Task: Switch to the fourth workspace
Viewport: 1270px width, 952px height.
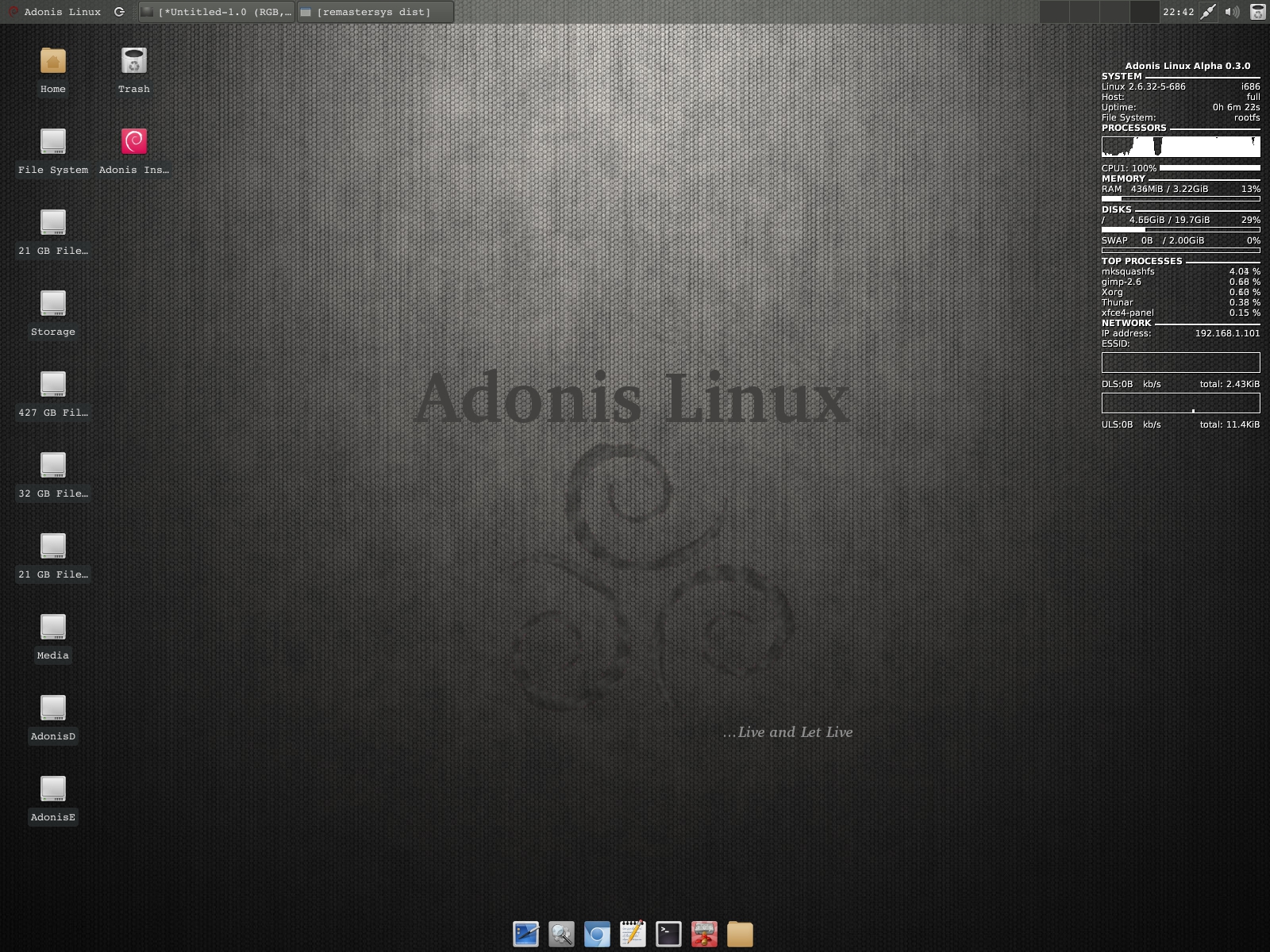Action: (1144, 12)
